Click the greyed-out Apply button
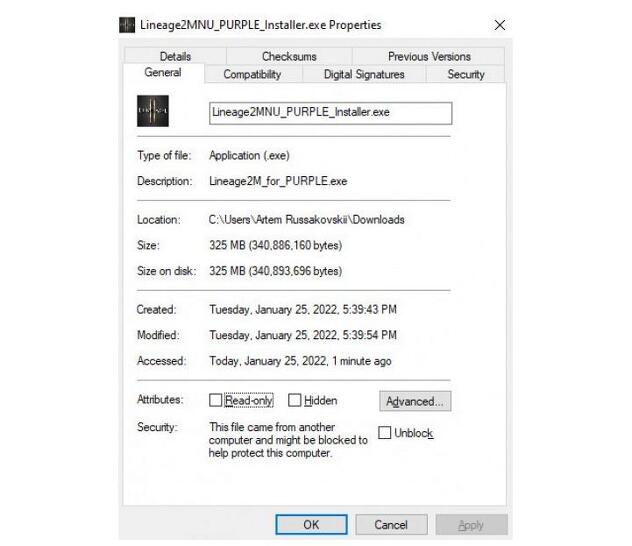The width and height of the screenshot is (632, 546). pos(471,524)
